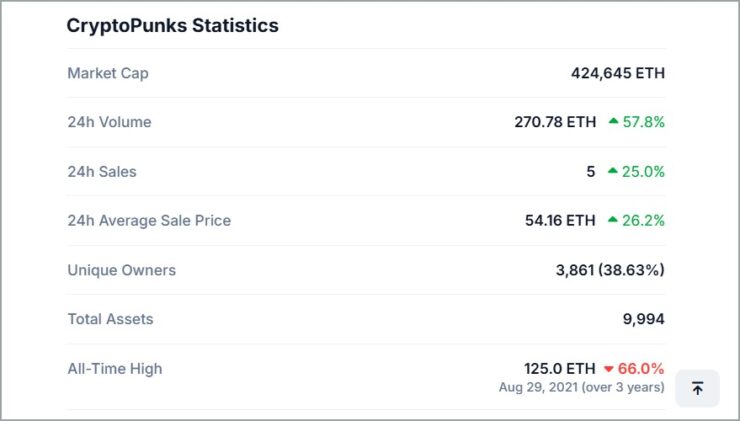Click the 24h Volume label
The width and height of the screenshot is (740, 421).
(x=109, y=122)
